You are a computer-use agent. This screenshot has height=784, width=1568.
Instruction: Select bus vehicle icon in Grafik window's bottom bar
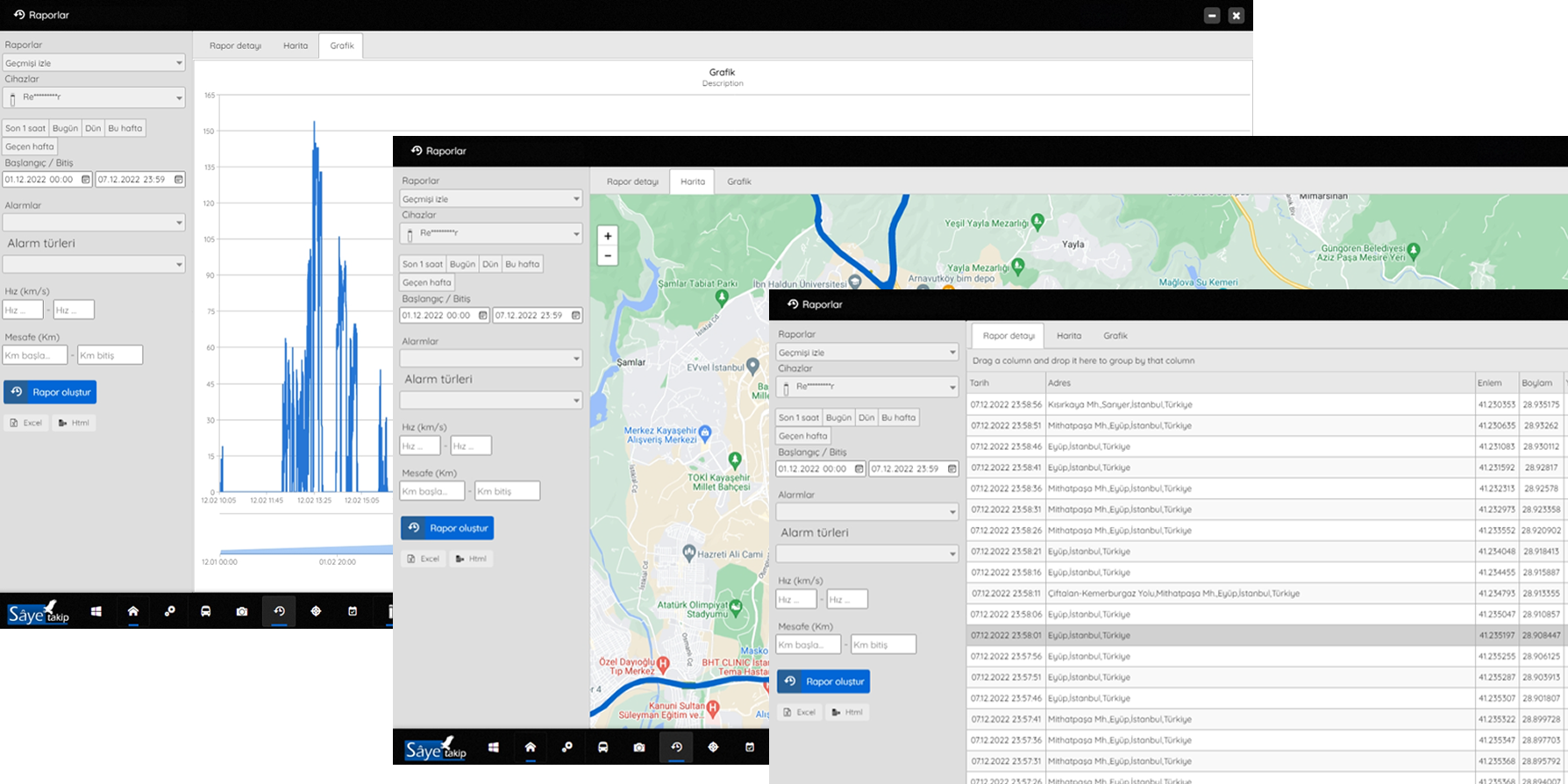(x=206, y=611)
